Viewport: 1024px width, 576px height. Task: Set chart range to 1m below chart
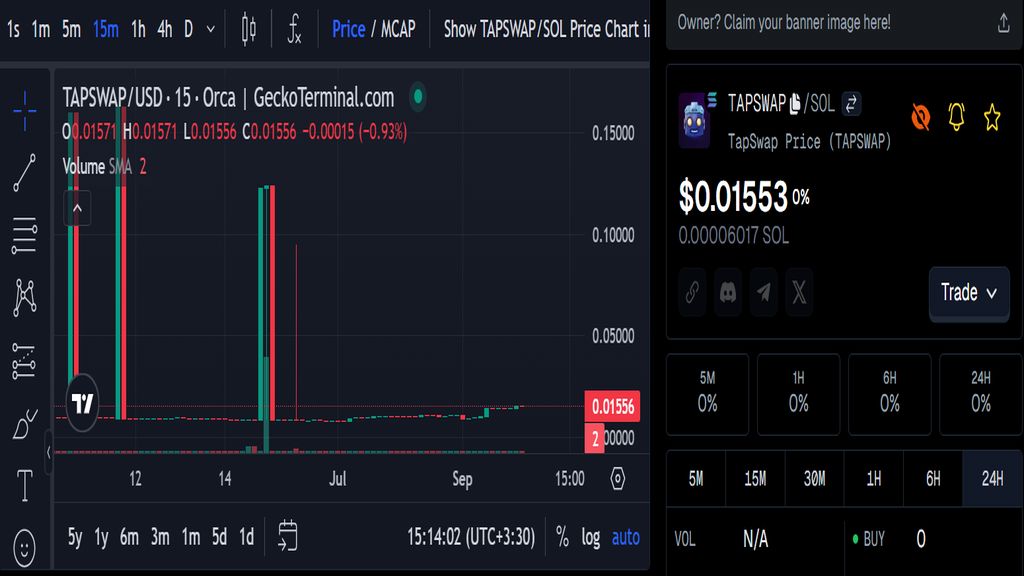click(191, 537)
